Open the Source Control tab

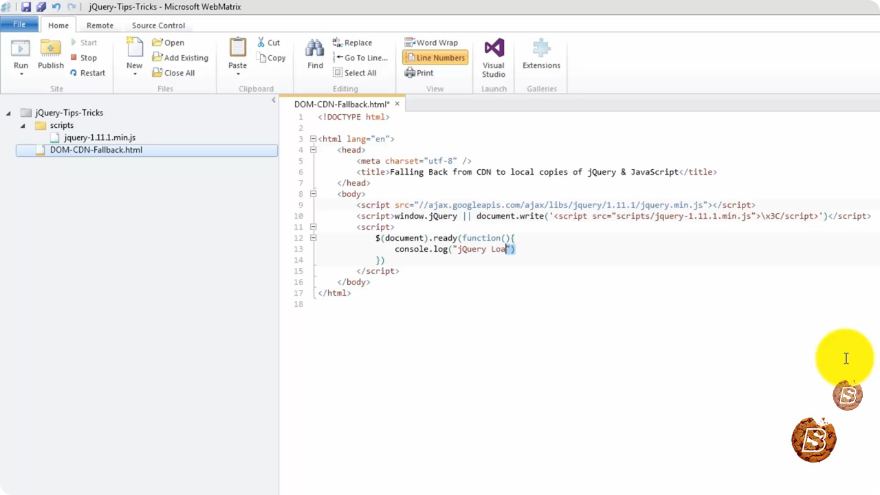[x=158, y=25]
